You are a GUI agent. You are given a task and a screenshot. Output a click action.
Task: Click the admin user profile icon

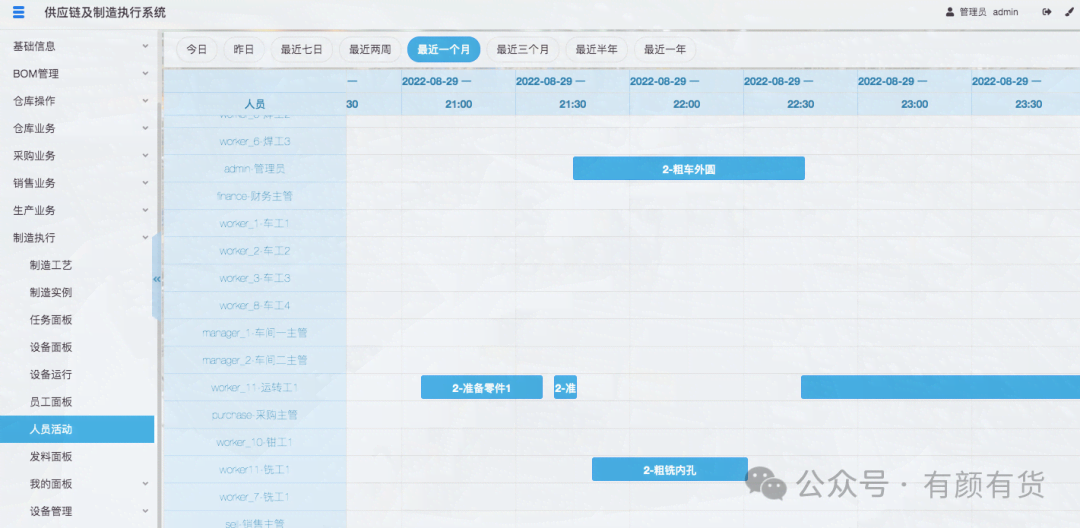950,12
